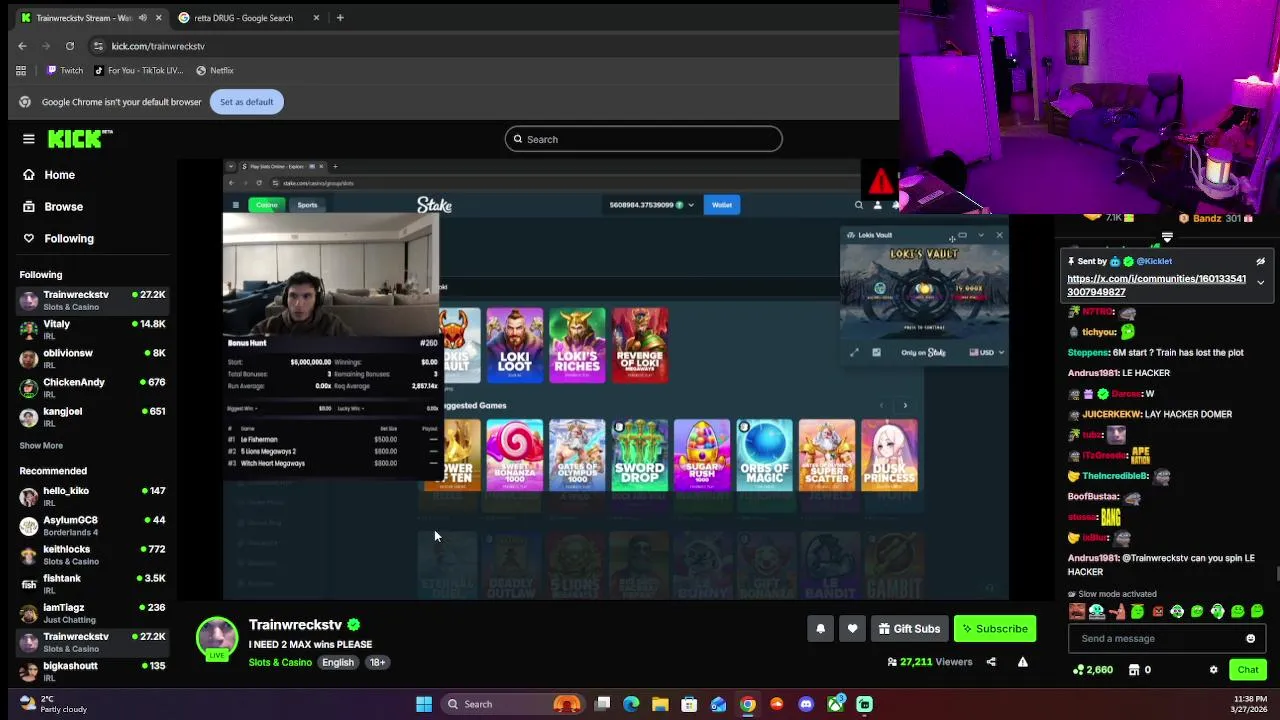
Task: Open Netflix bookmark
Action: [215, 71]
